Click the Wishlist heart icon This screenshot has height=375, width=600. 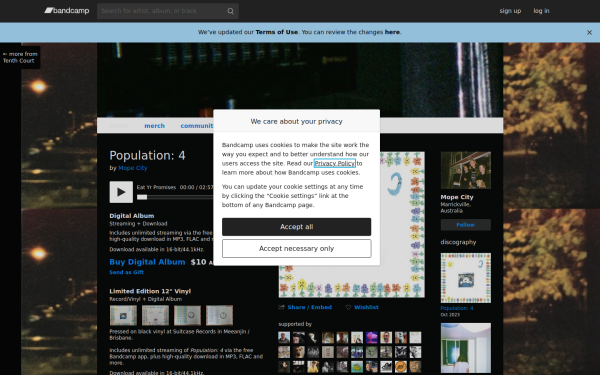pyautogui.click(x=348, y=307)
